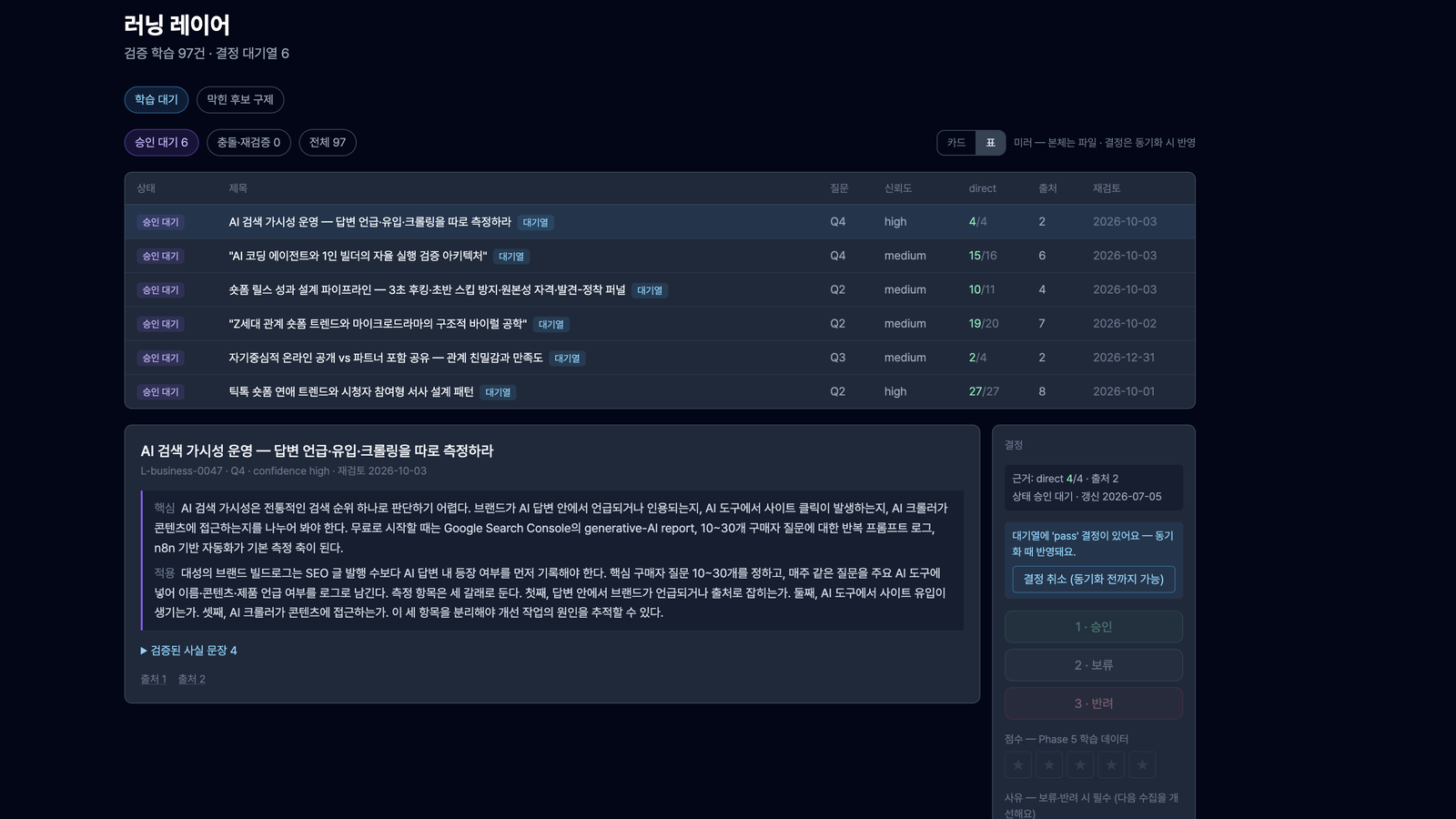Image resolution: width=1456 pixels, height=819 pixels.
Task: Open the 학습 대기 tab
Action: [157, 99]
